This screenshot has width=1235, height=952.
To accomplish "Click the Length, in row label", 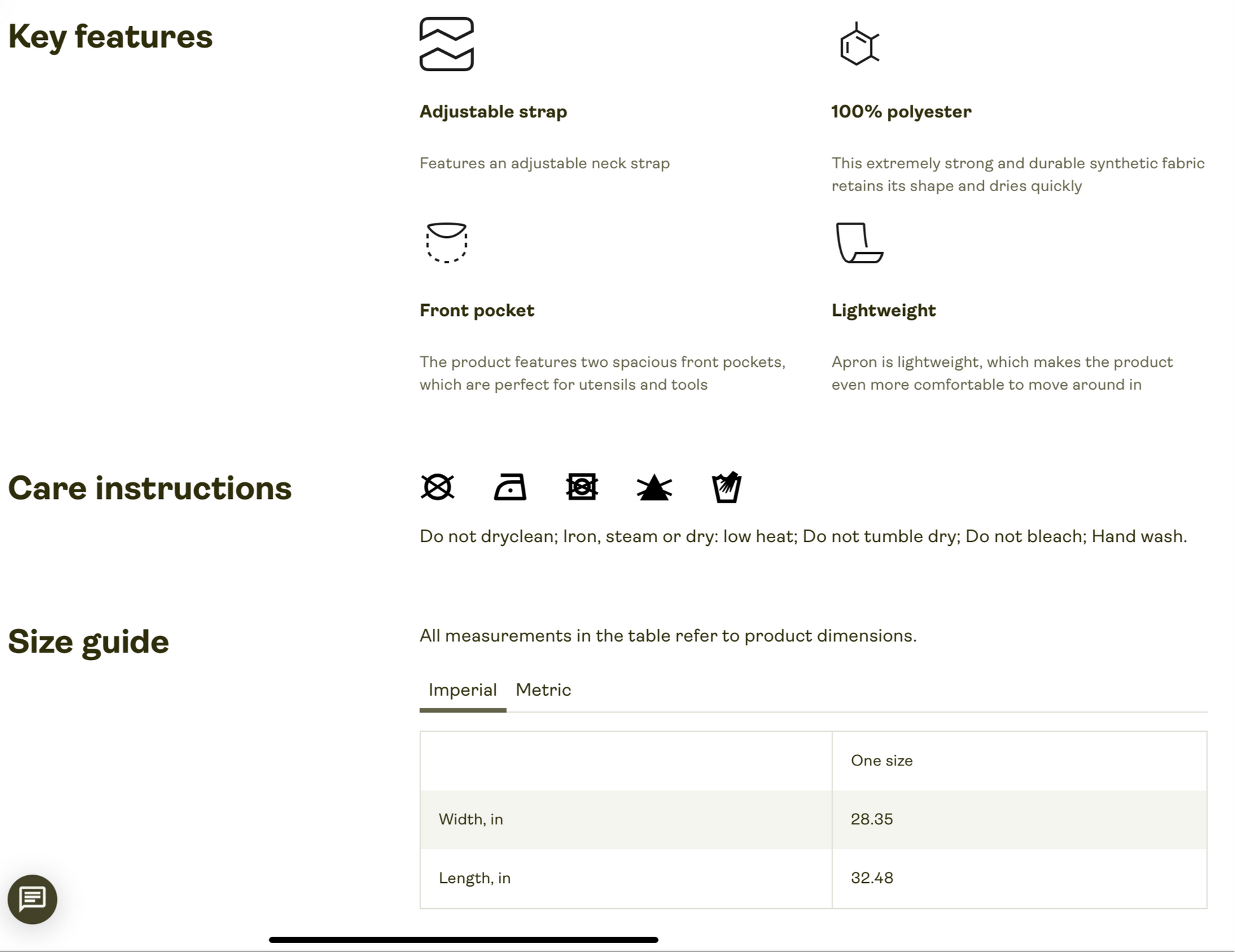I will tap(475, 878).
